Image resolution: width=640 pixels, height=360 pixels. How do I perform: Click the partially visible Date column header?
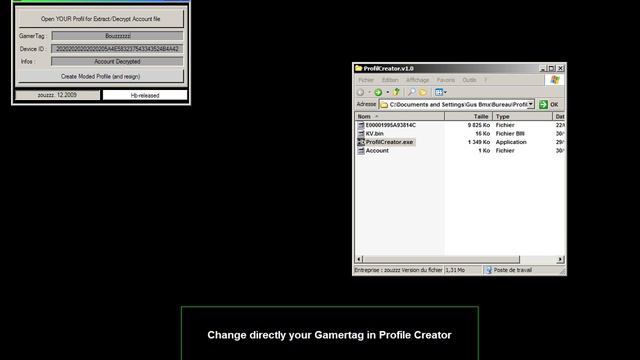coord(559,116)
